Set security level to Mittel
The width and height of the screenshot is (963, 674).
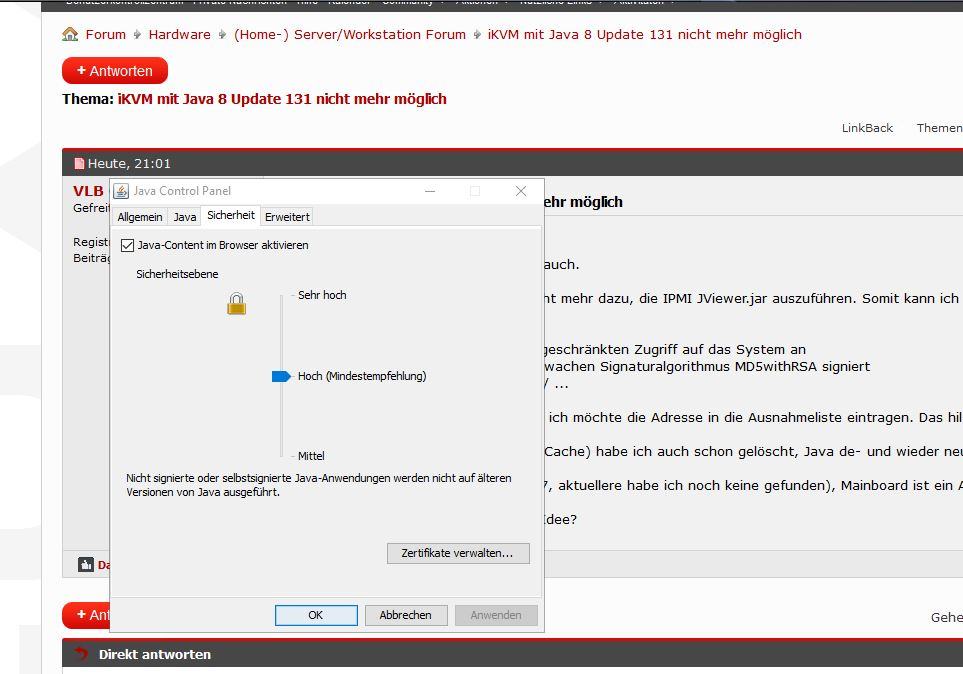coord(311,456)
